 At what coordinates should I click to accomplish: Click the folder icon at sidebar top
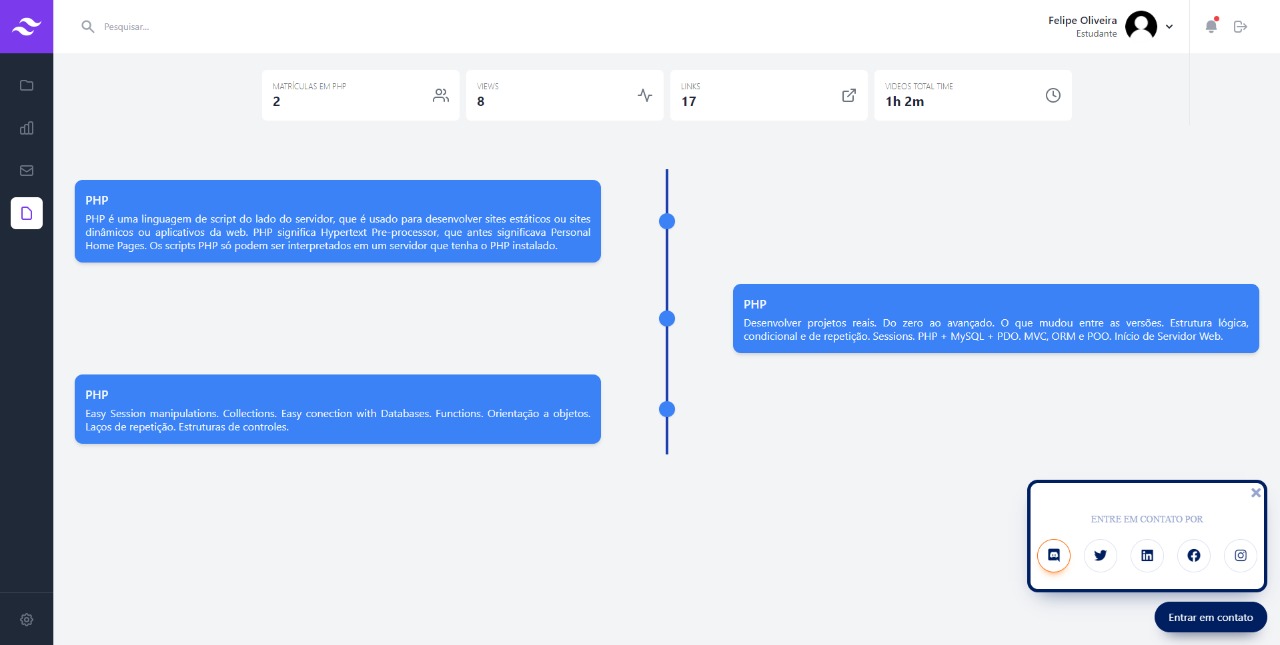pos(27,85)
